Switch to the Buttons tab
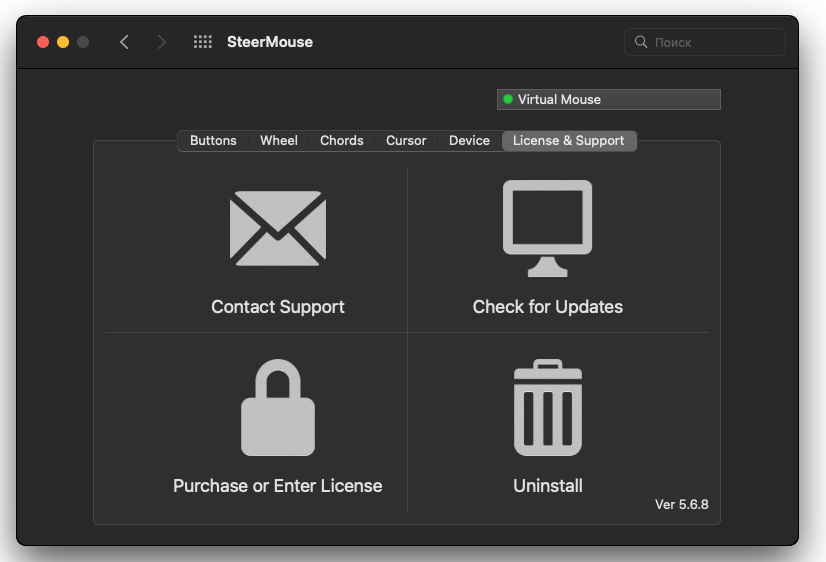826x562 pixels. point(213,141)
